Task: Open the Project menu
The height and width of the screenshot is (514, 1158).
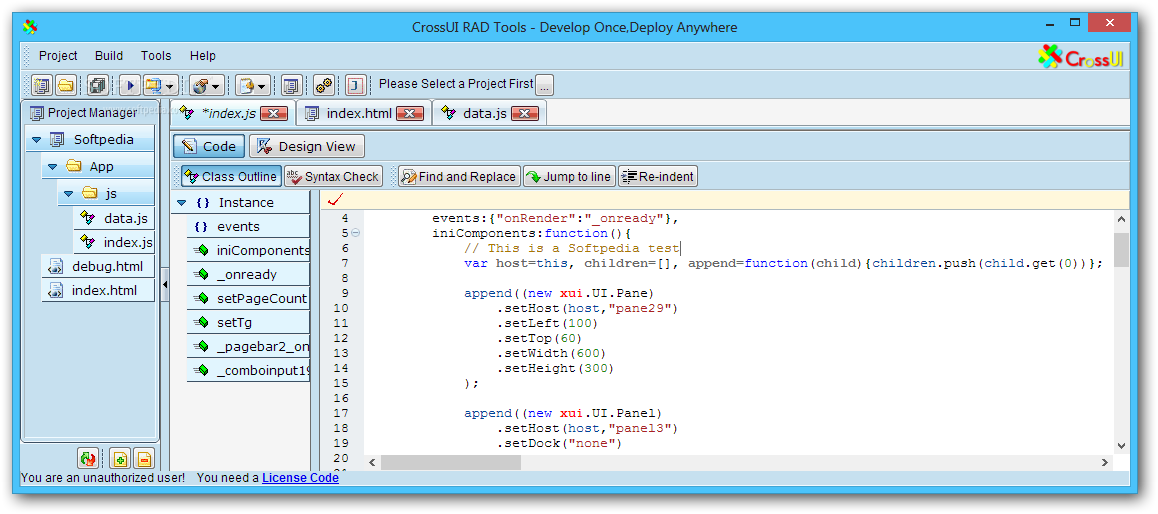Action: (58, 55)
